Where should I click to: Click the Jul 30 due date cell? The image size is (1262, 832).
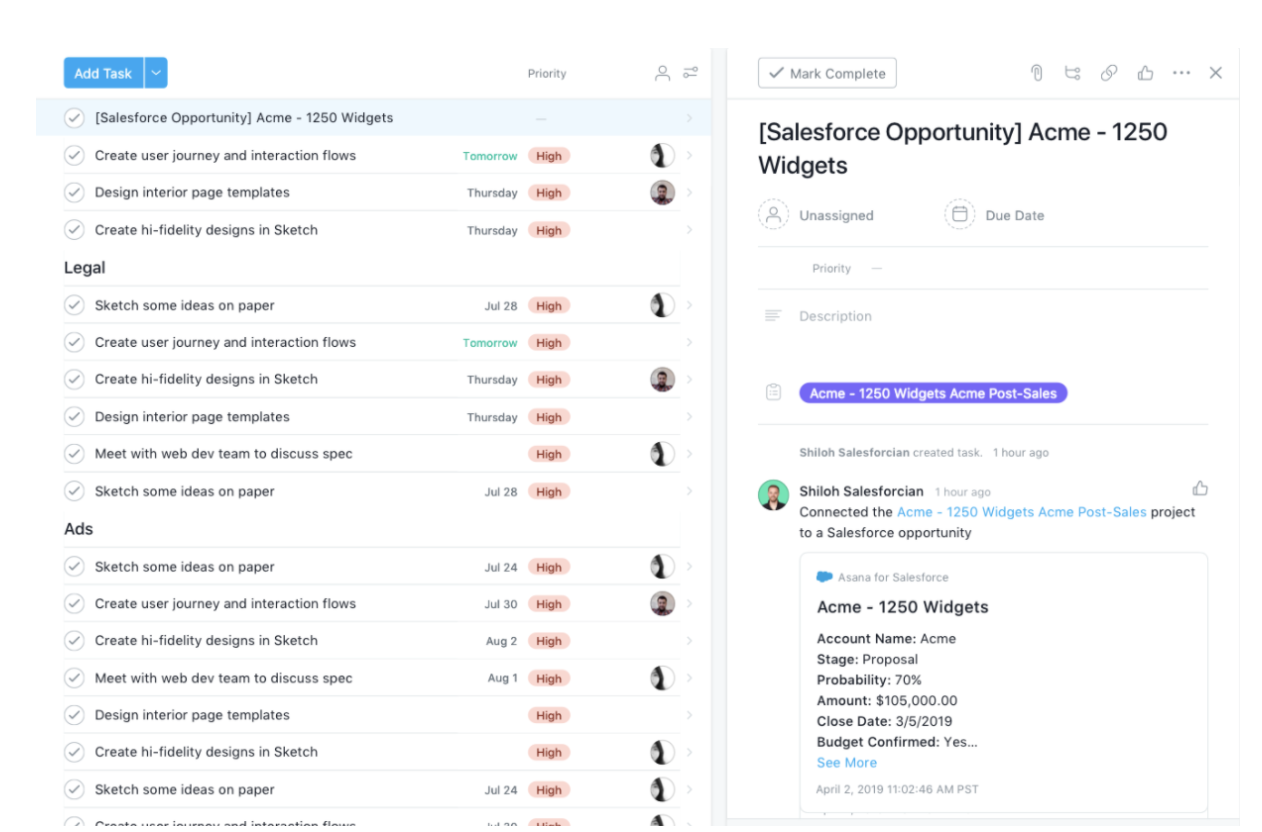tap(501, 604)
